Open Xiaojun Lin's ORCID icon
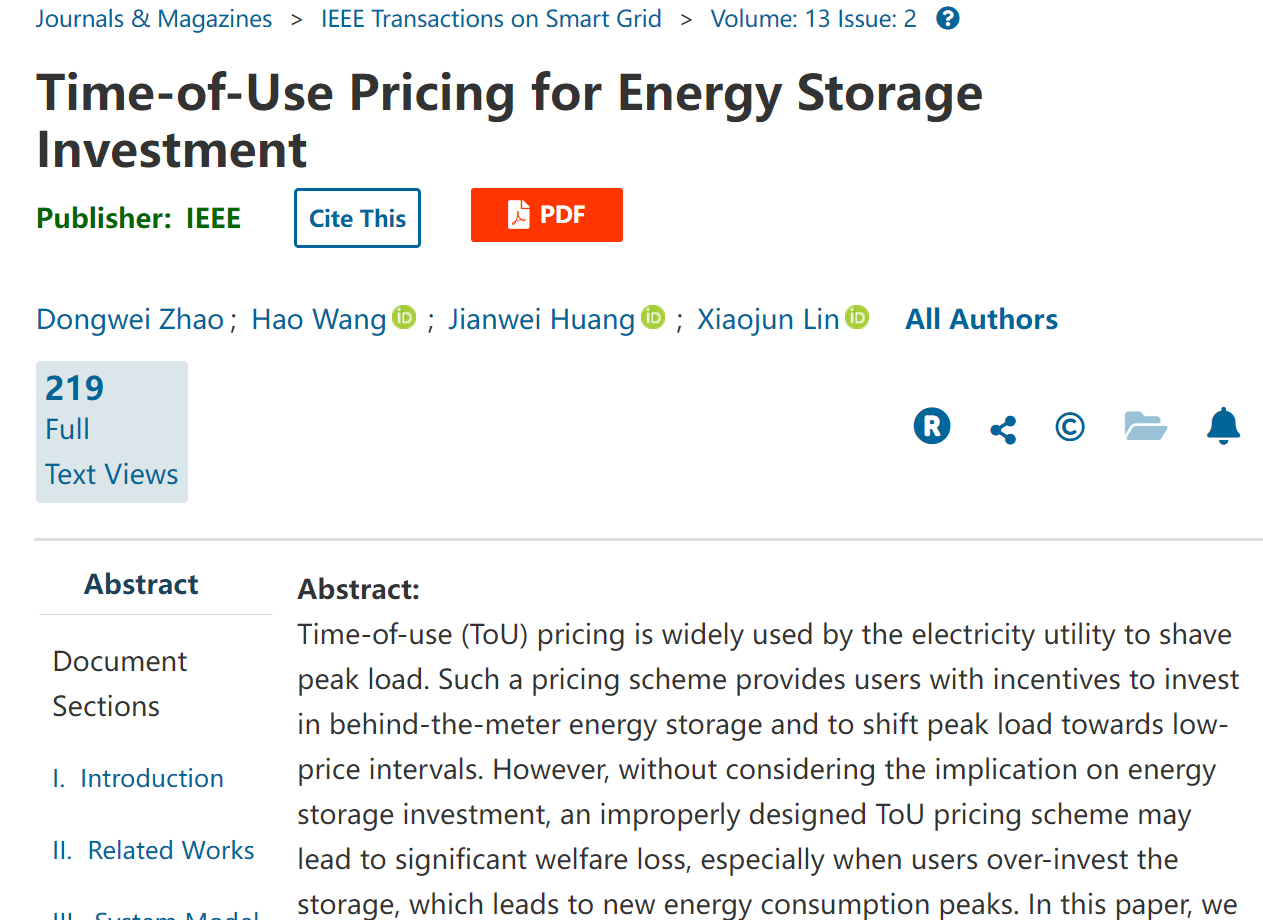 tap(857, 318)
